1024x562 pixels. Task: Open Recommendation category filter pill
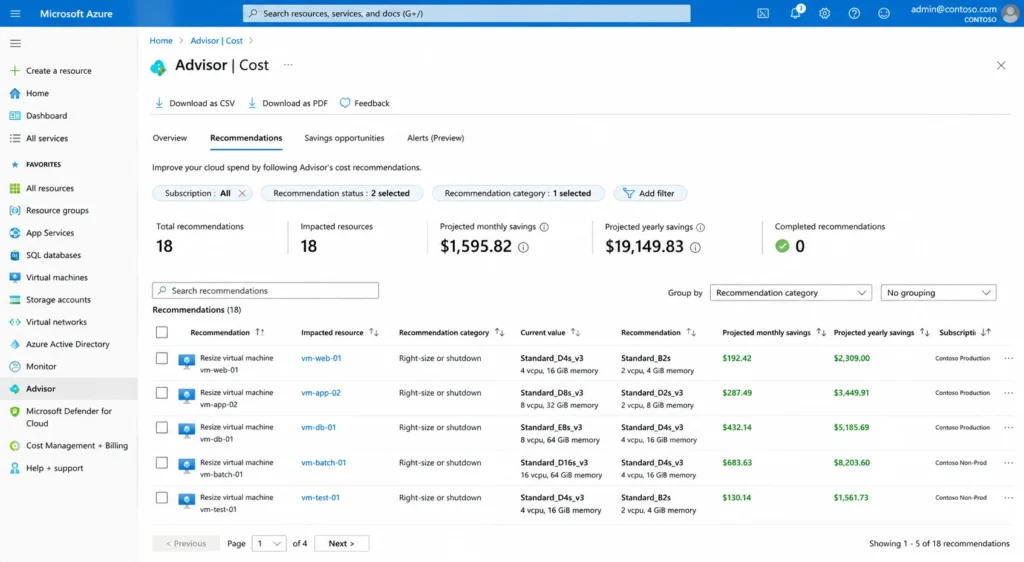click(x=518, y=193)
